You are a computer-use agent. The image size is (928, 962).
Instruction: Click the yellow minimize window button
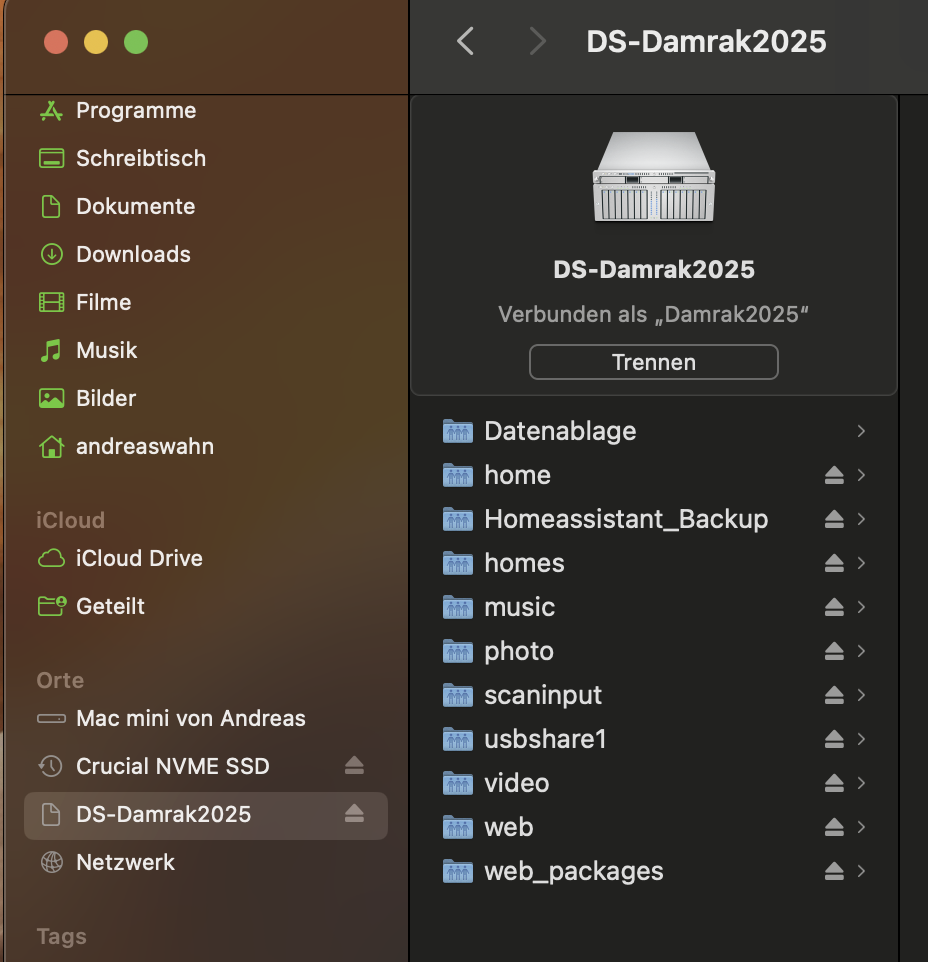click(96, 42)
